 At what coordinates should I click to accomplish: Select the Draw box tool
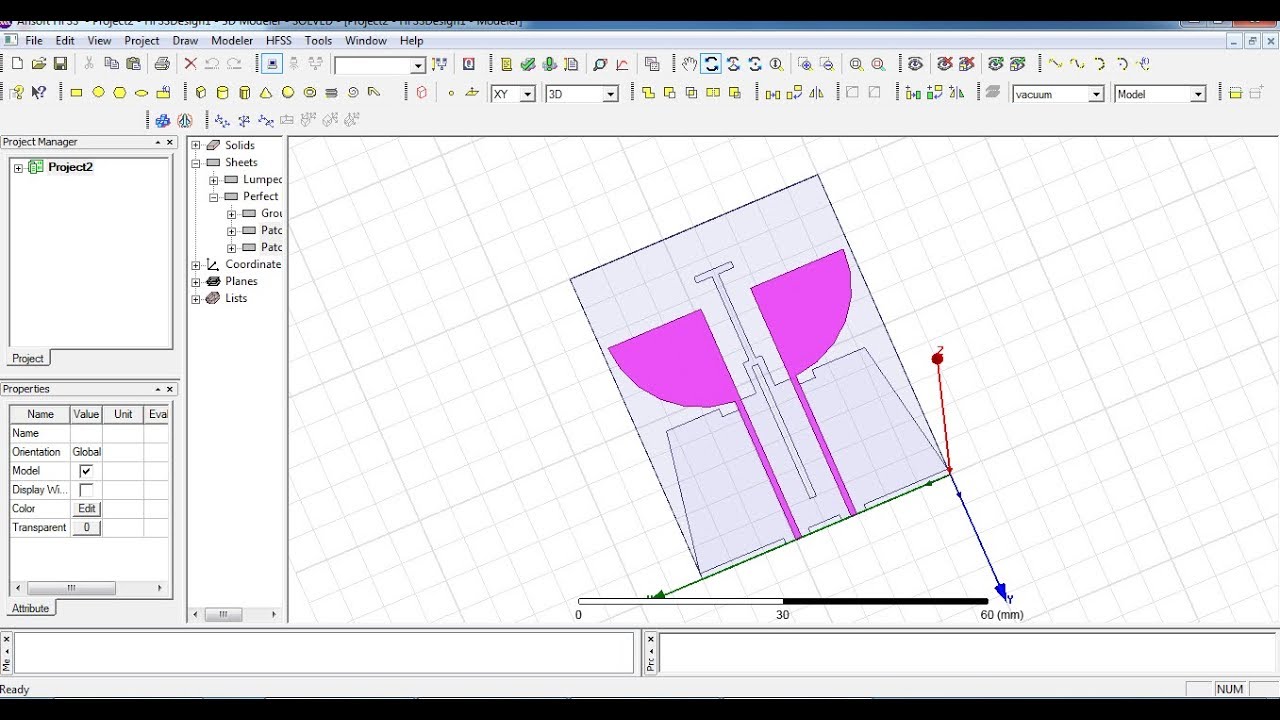(200, 93)
